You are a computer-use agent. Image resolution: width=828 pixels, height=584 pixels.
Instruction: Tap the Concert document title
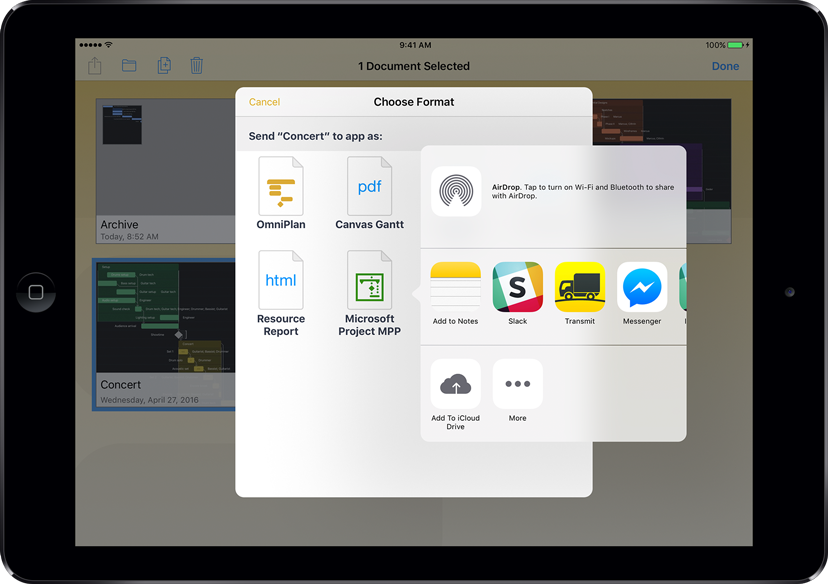tap(121, 385)
